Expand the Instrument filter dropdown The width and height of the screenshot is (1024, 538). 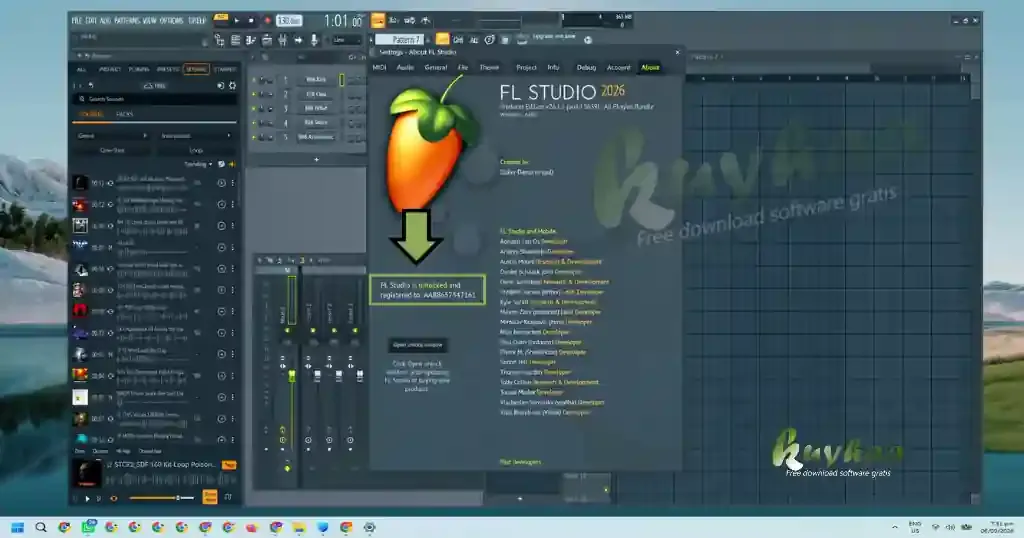click(195, 136)
